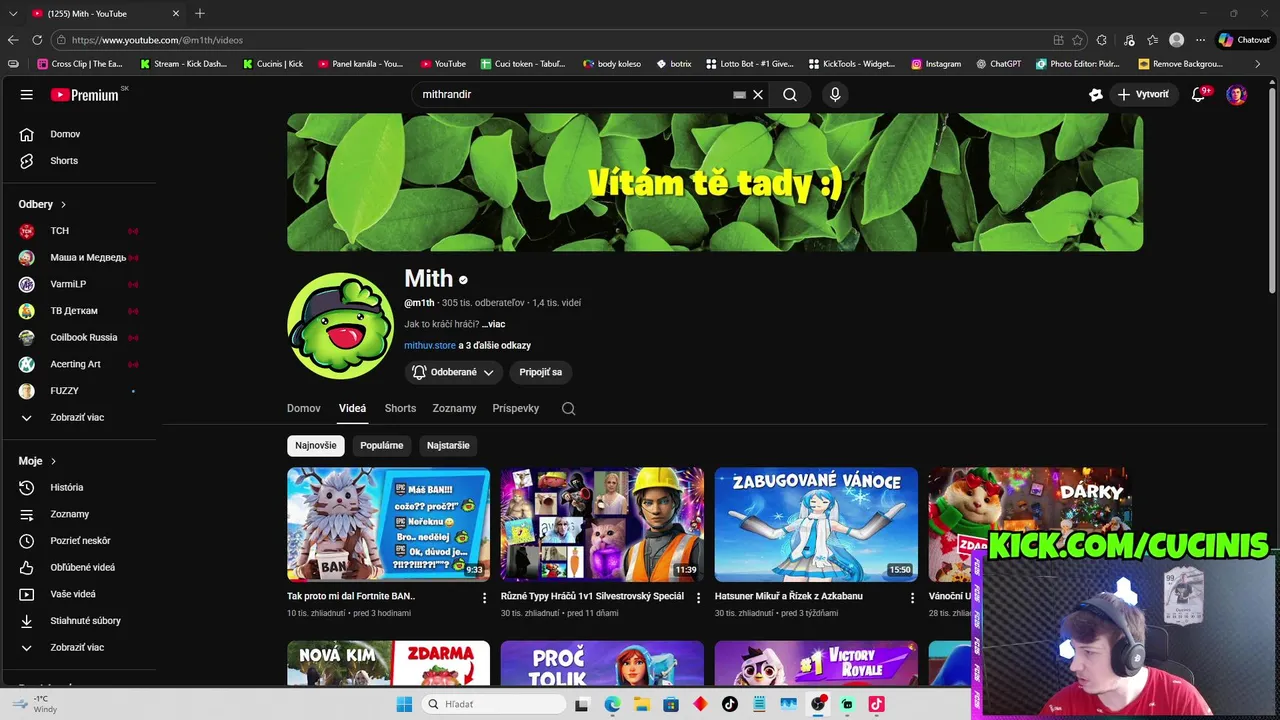Open the Premium benefits star icon
This screenshot has width=1280, height=720.
coord(1096,95)
